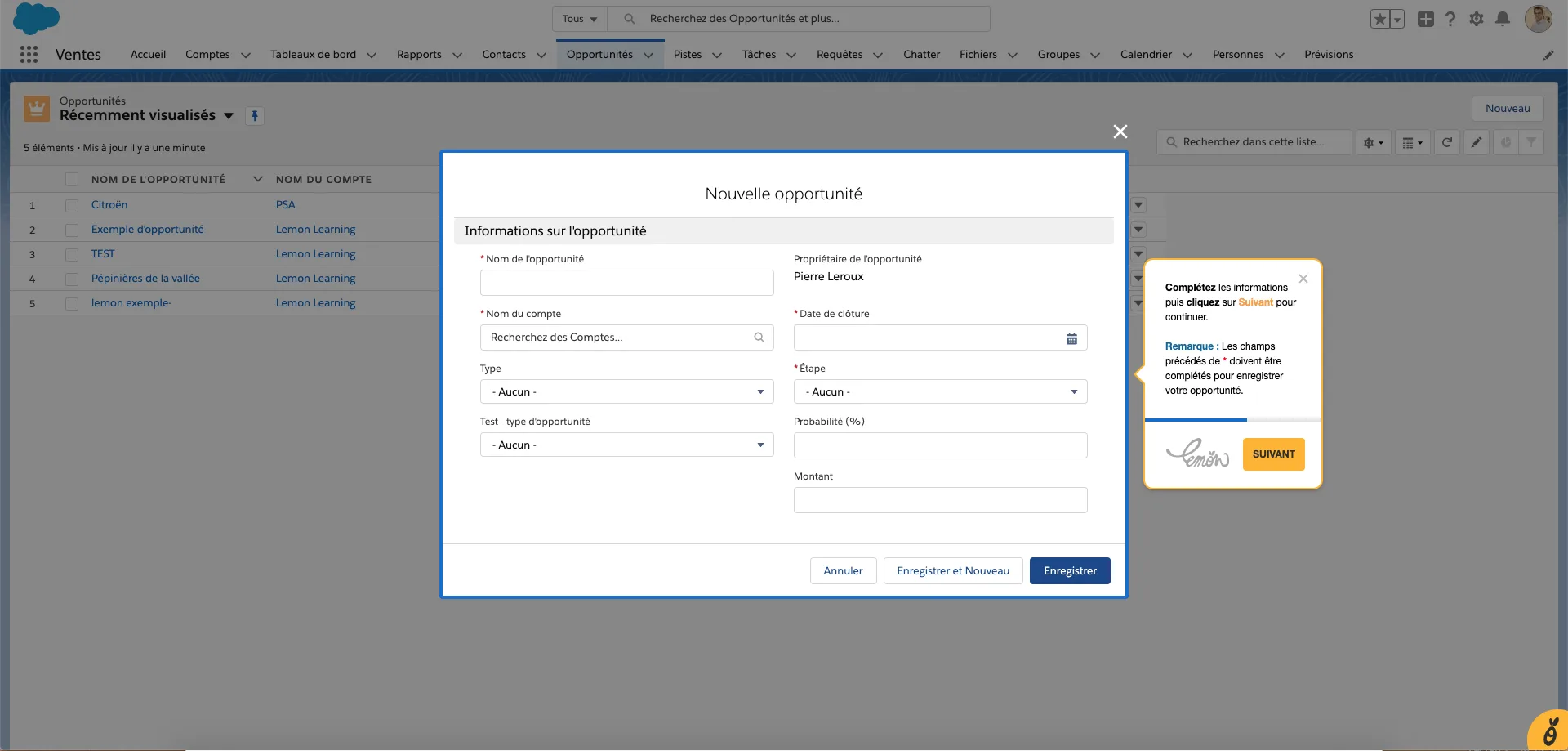Open the App Launcher grid icon

click(29, 54)
